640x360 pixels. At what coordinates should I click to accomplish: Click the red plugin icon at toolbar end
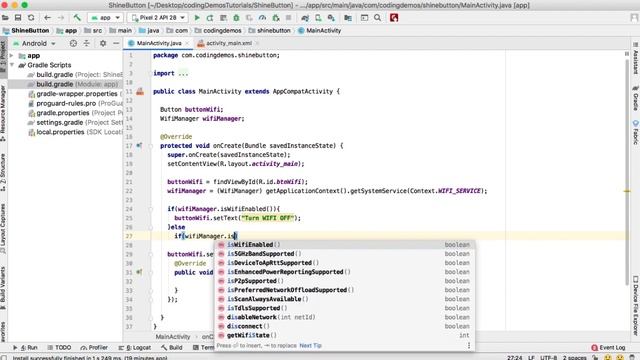point(394,18)
